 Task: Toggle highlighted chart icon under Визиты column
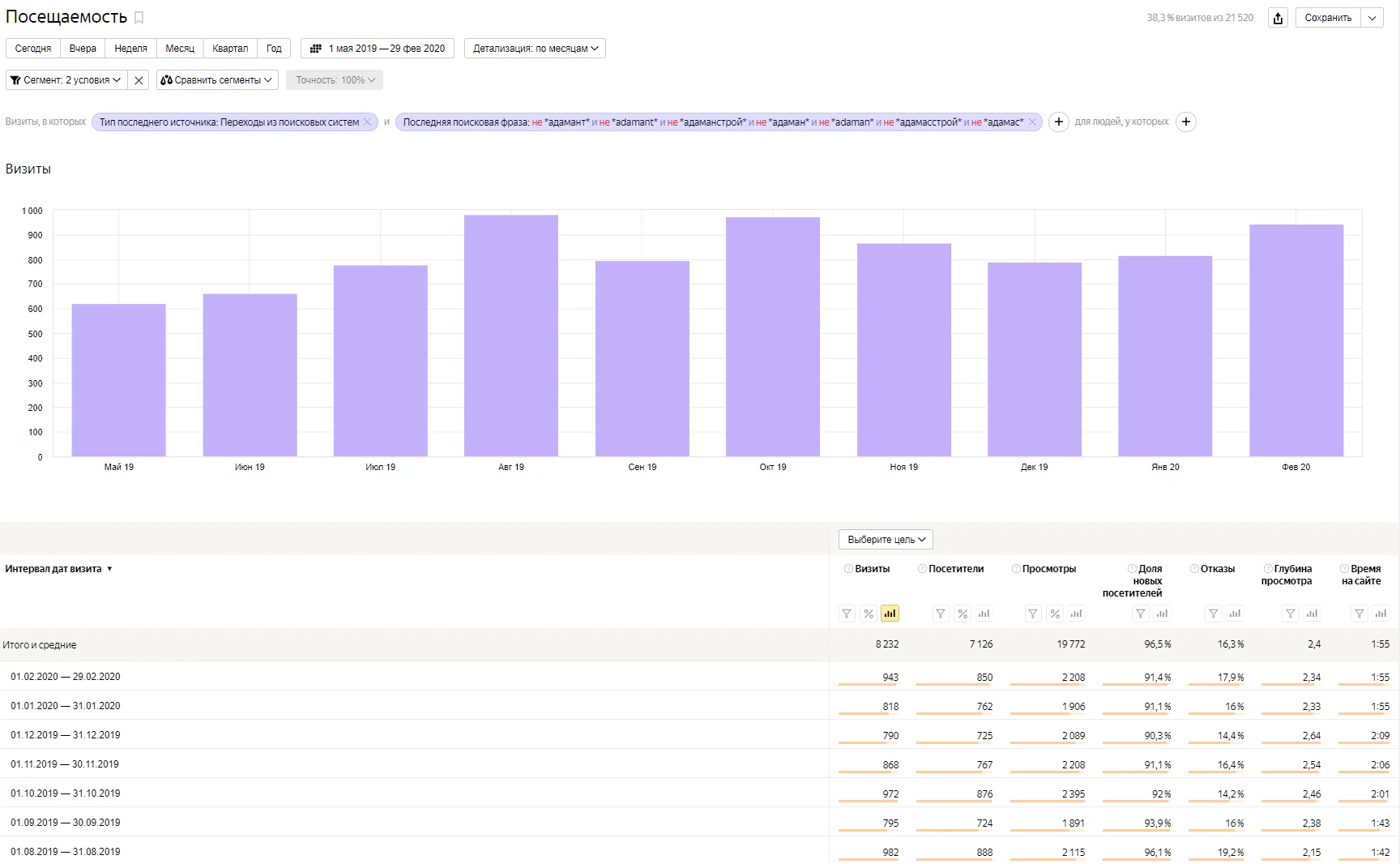(890, 614)
